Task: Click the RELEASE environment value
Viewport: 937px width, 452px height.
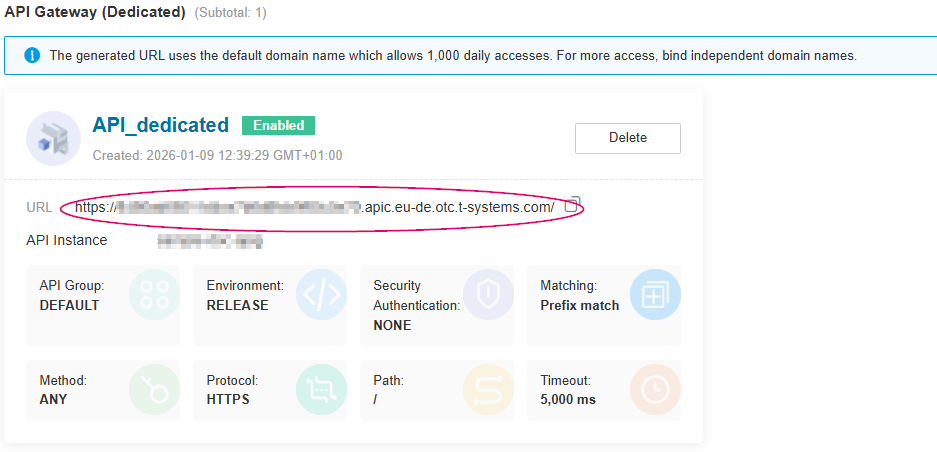Action: point(237,305)
